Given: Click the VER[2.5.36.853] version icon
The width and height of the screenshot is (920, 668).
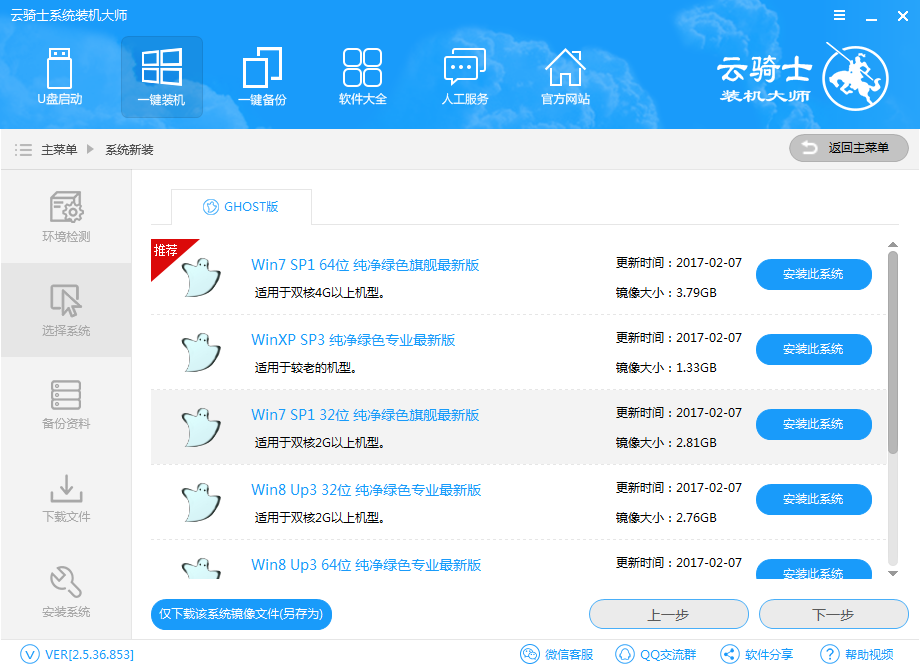Looking at the screenshot, I should tap(29, 655).
